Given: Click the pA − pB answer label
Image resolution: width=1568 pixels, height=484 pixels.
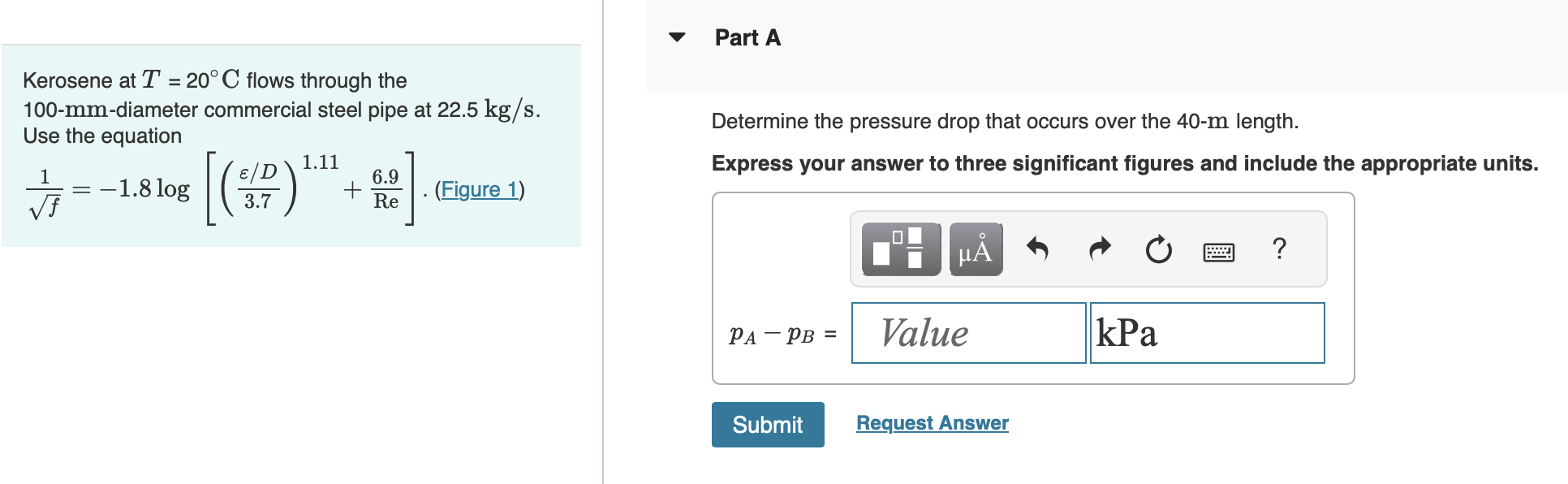Looking at the screenshot, I should [781, 333].
